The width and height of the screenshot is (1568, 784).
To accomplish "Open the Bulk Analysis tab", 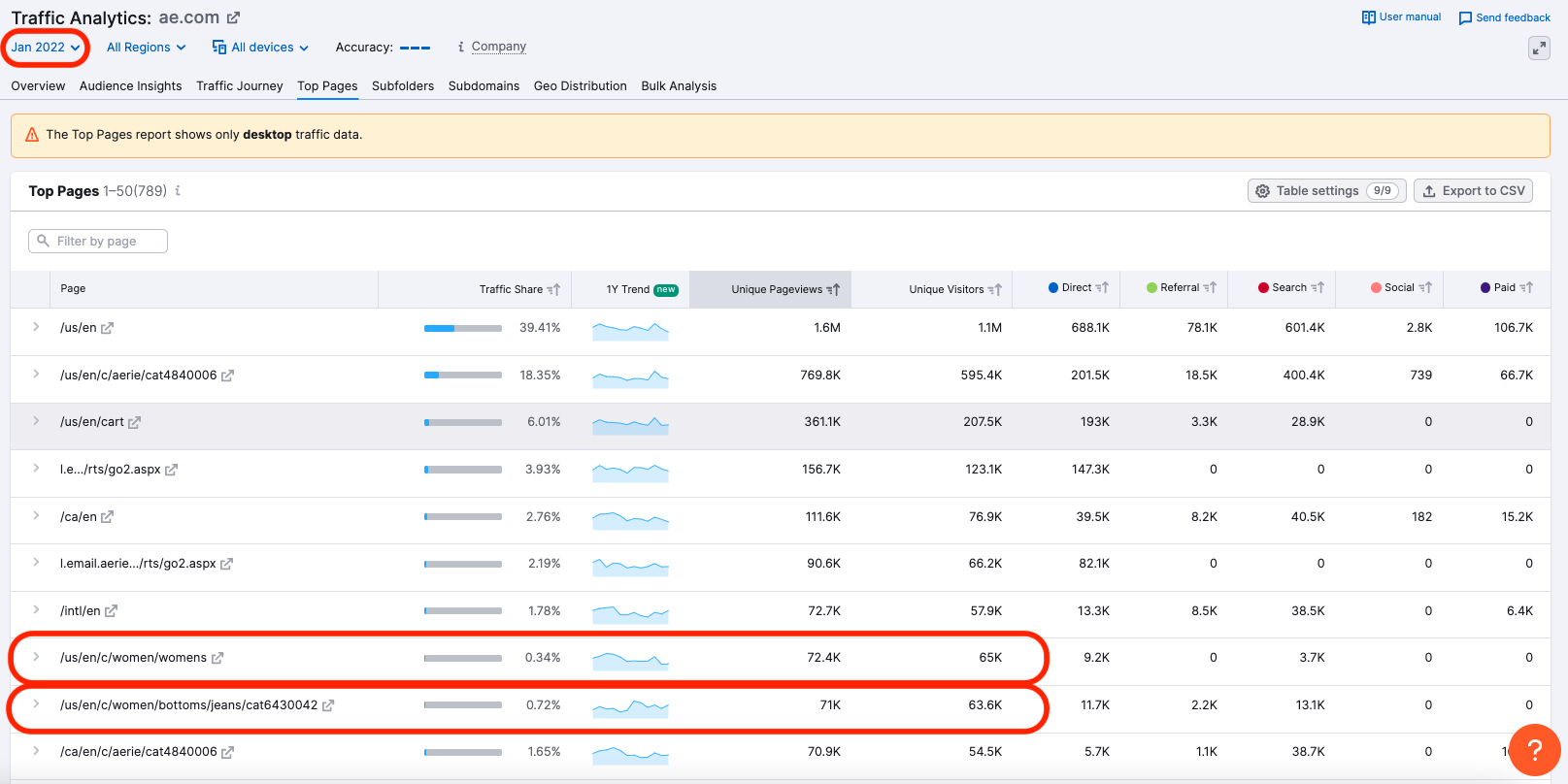I will coord(679,85).
